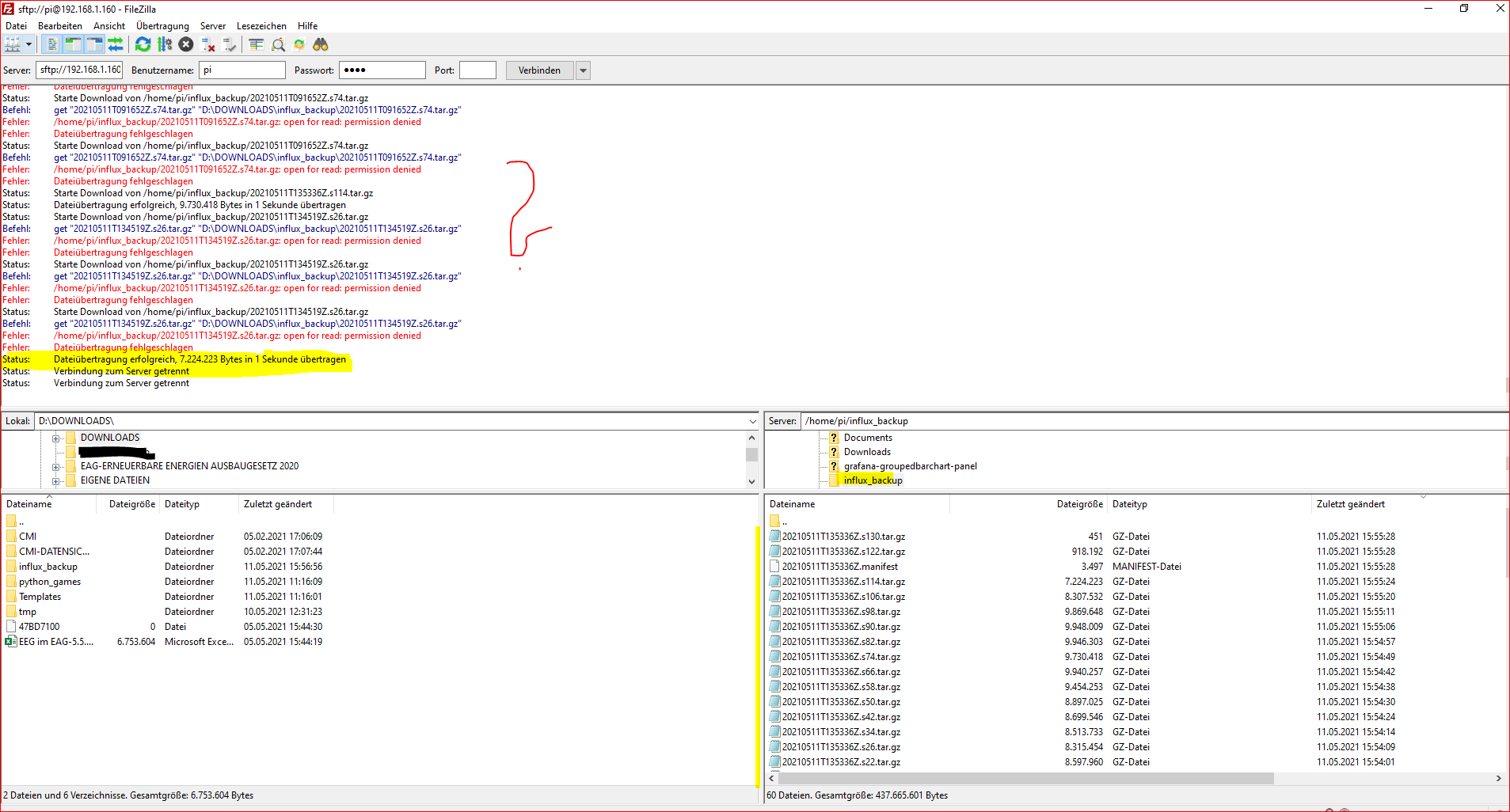The image size is (1510, 812).
Task: Open Datei menu
Action: 16,26
